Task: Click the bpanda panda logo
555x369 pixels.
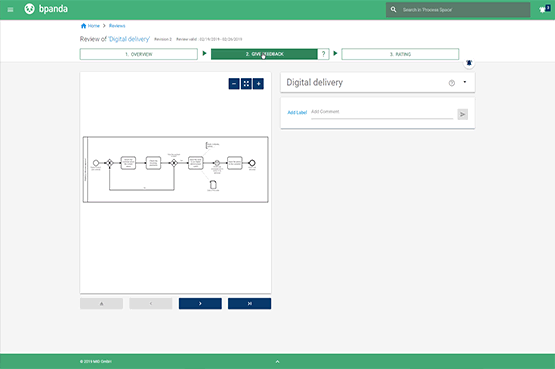Action: click(29, 9)
